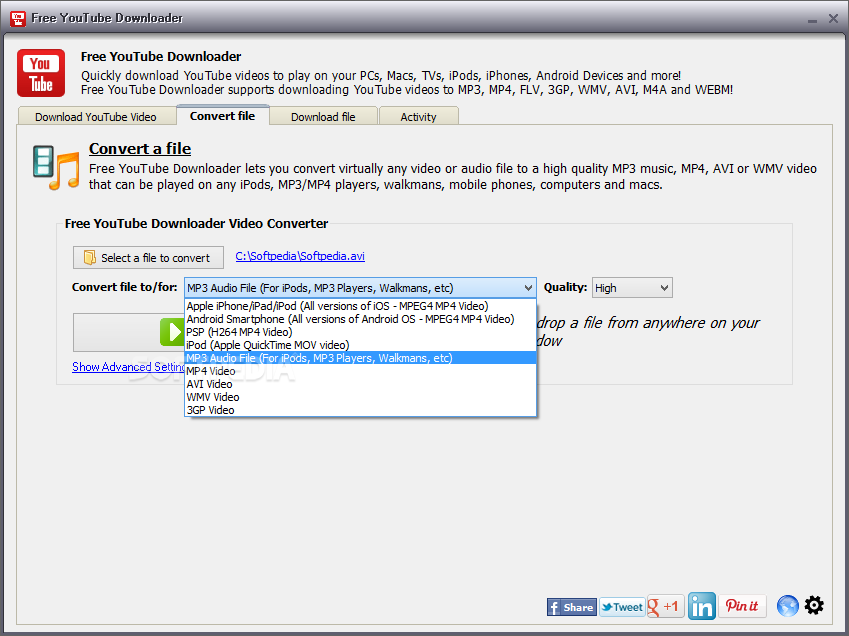Click the Convert file to/for: label
Viewport: 849px width, 636px height.
(x=125, y=287)
